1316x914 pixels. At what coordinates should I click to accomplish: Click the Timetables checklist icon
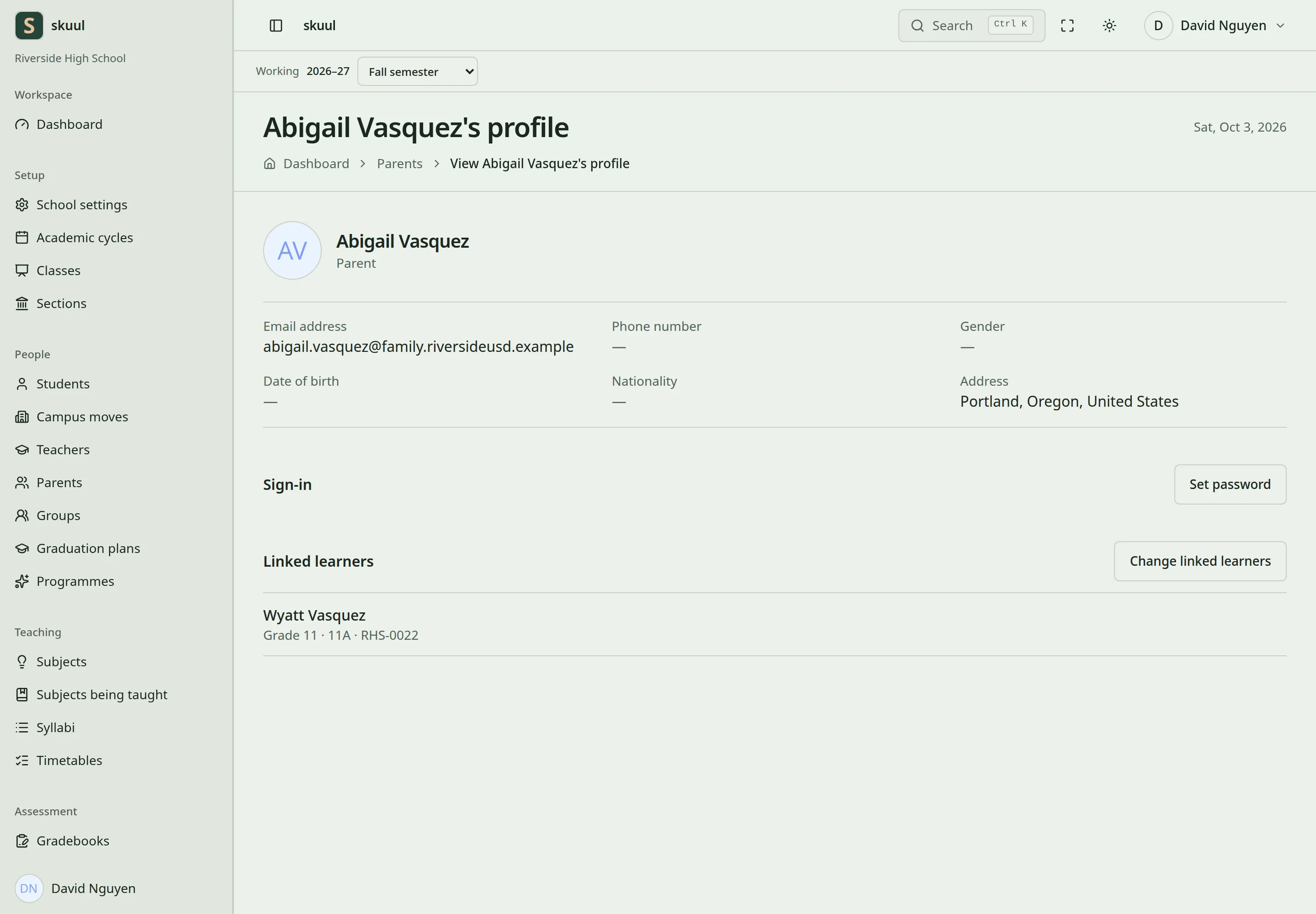coord(22,760)
